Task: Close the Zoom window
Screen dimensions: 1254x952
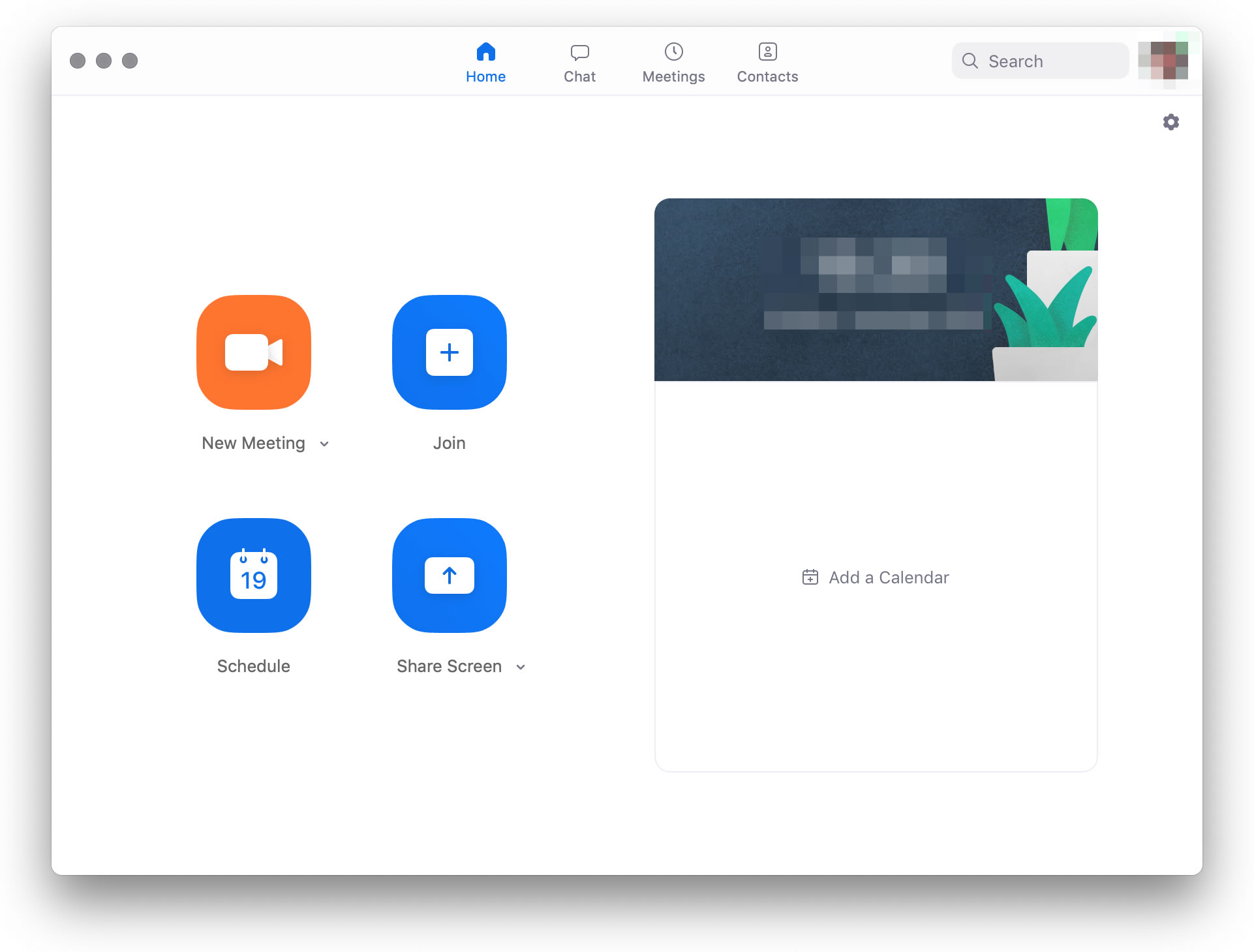Action: [x=78, y=61]
